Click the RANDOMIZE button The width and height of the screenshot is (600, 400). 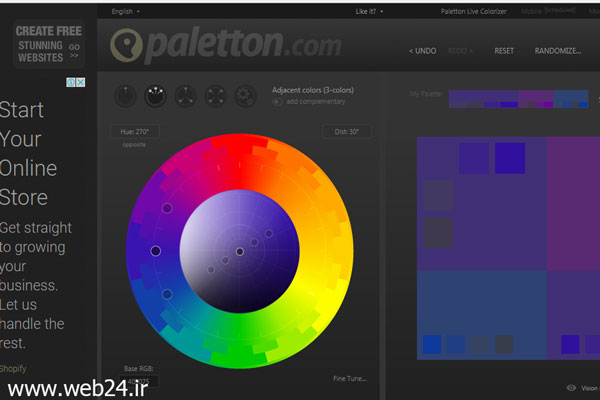(558, 51)
